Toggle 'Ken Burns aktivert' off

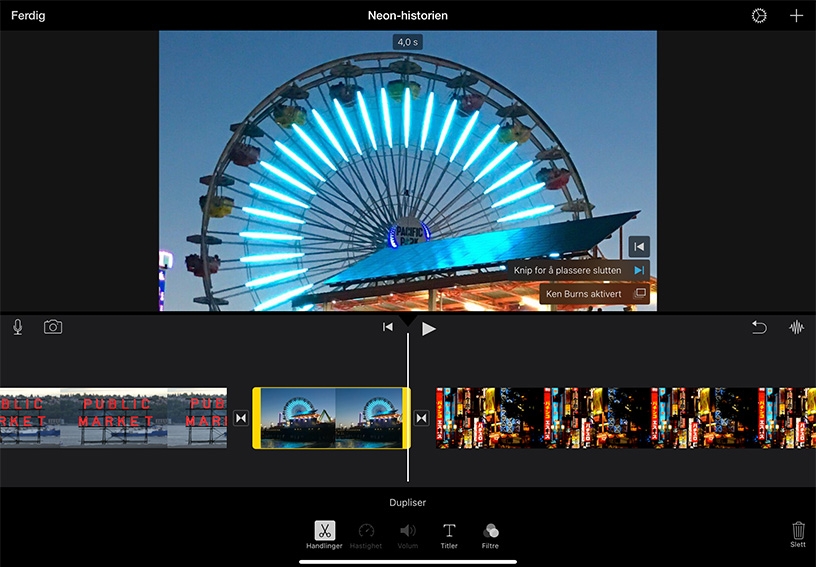click(x=595, y=294)
